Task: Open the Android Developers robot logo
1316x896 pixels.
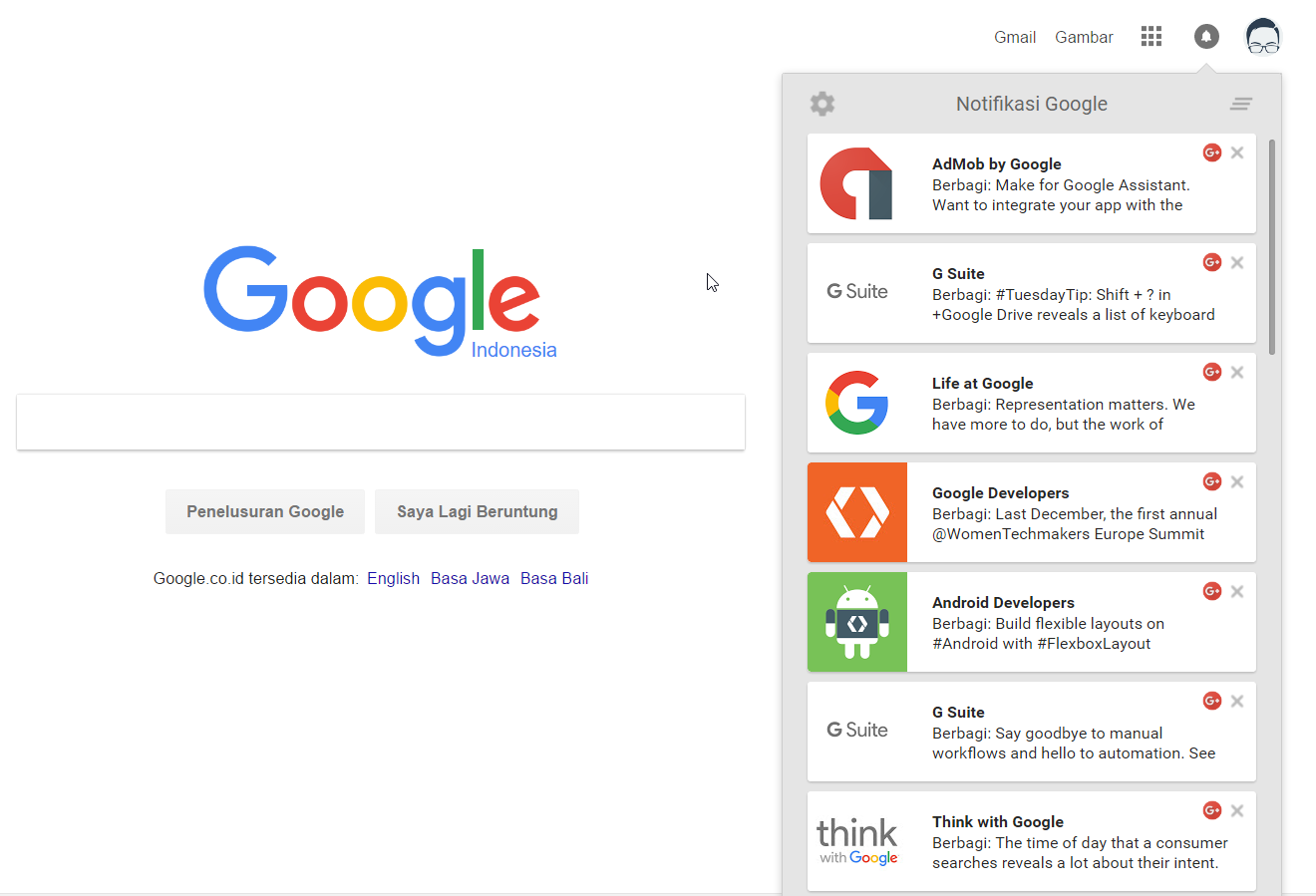Action: pyautogui.click(x=857, y=622)
